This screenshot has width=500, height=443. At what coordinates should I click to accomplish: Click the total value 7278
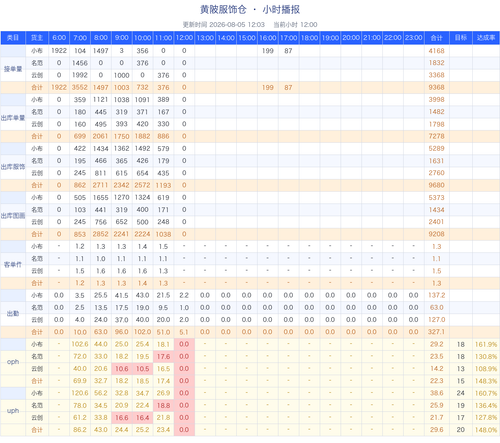tap(437, 136)
